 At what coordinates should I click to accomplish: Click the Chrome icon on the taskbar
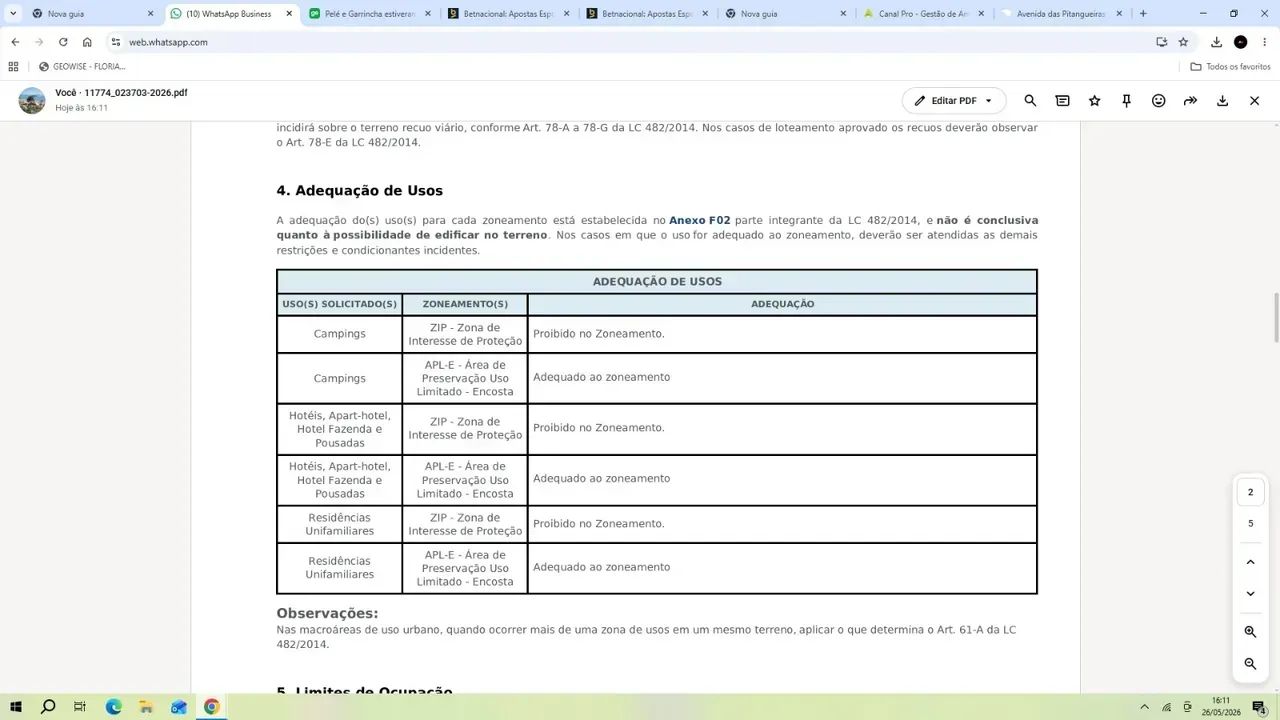[x=211, y=707]
